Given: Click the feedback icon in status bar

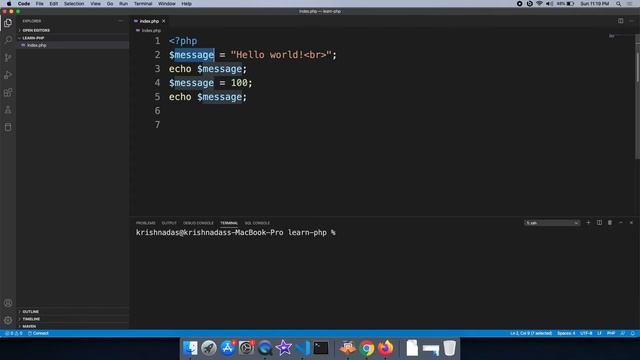Looking at the screenshot, I should [623, 333].
